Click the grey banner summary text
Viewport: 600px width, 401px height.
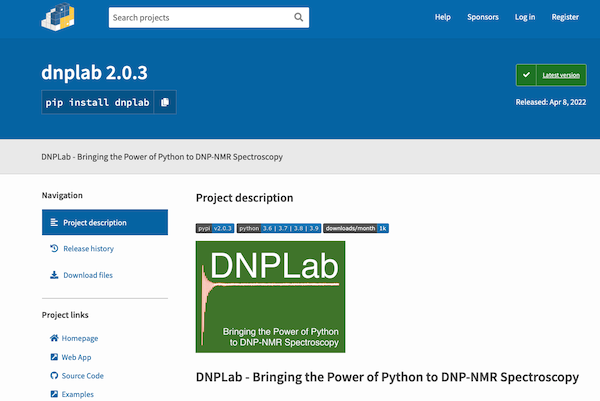coord(162,157)
